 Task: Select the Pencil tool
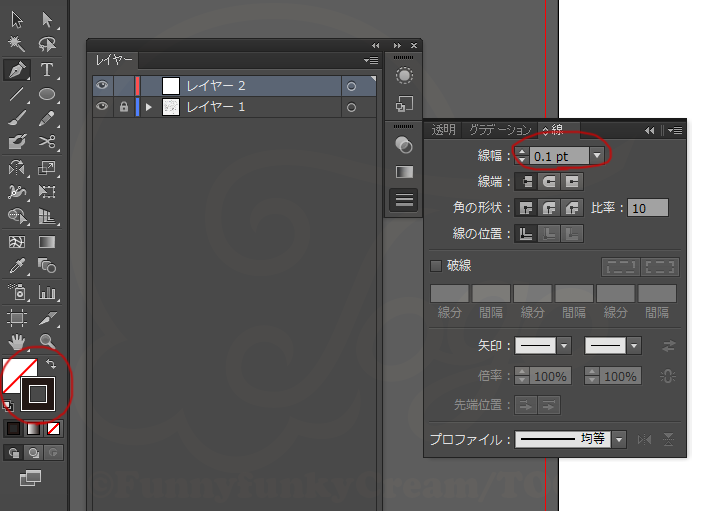click(47, 119)
